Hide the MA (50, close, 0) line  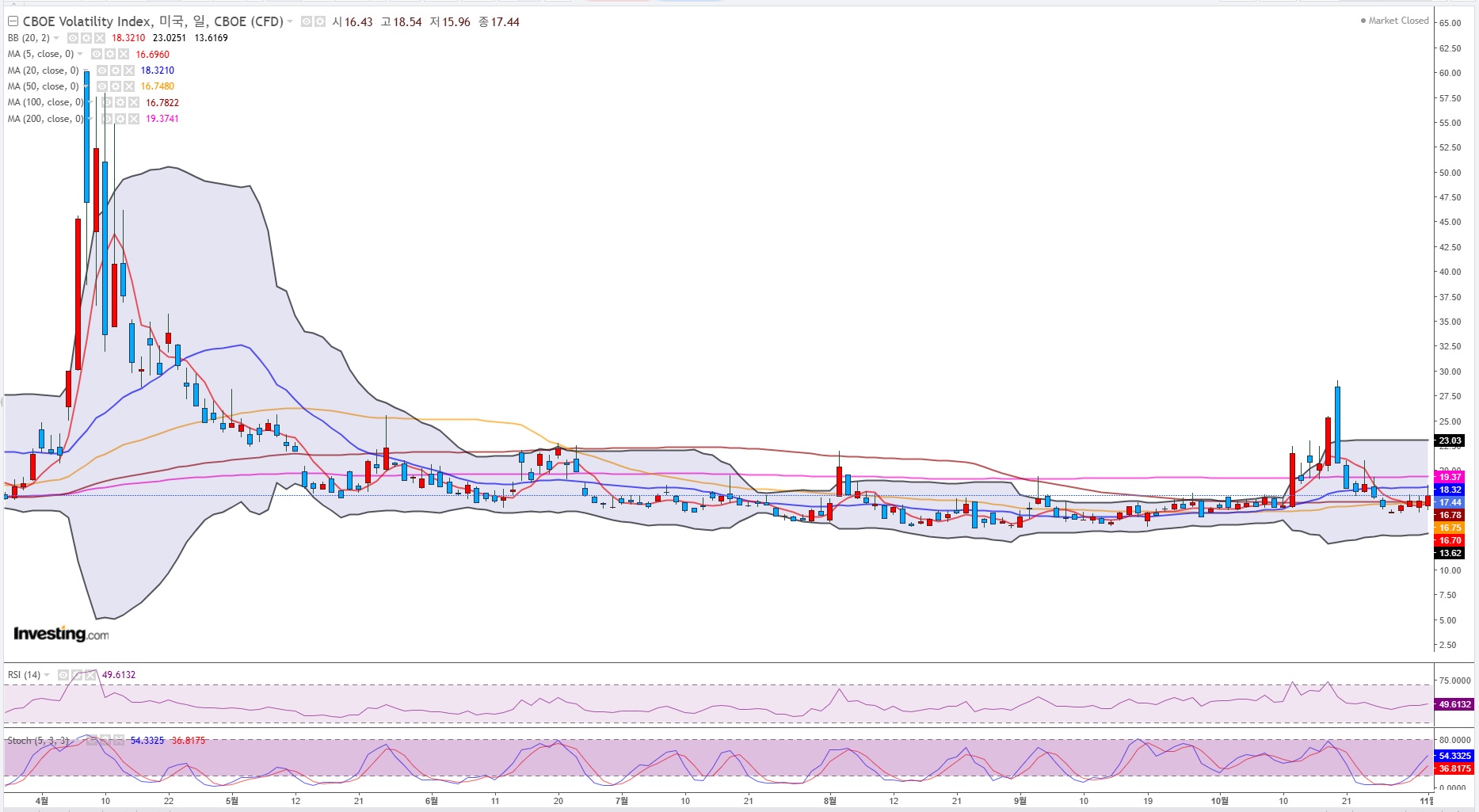102,86
